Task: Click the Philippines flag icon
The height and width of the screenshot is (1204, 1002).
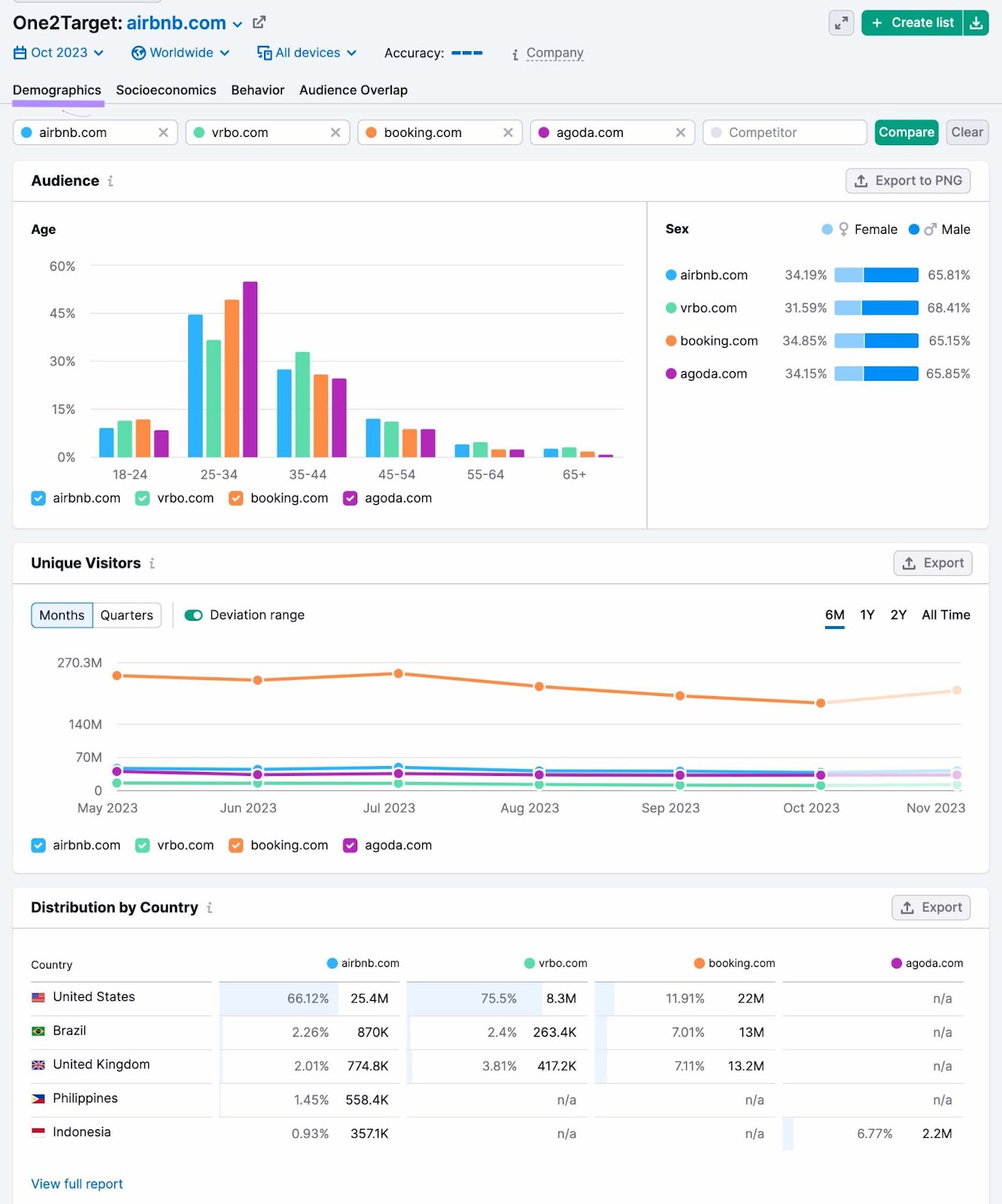Action: pyautogui.click(x=38, y=1099)
